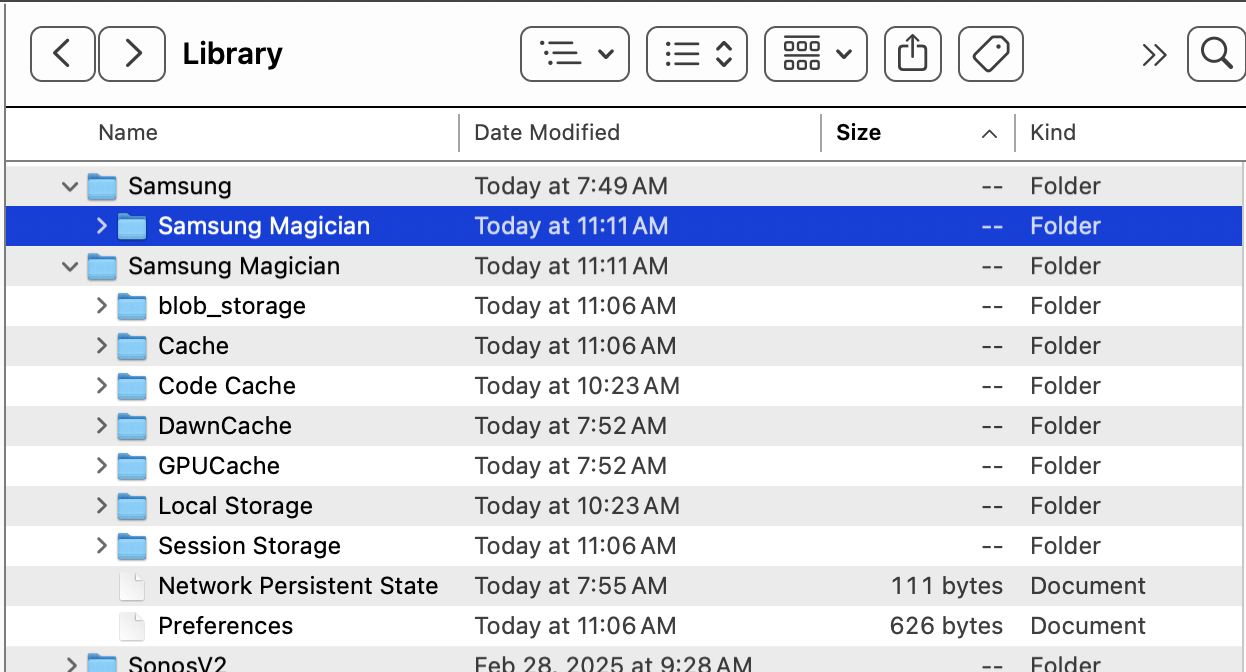Select the GPUCache folder row

click(219, 466)
